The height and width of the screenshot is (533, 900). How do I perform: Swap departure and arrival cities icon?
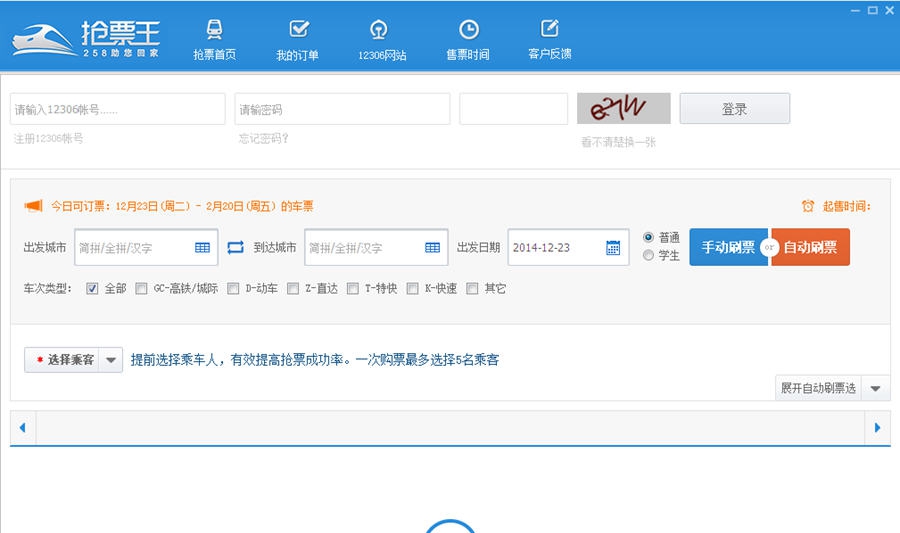(235, 247)
